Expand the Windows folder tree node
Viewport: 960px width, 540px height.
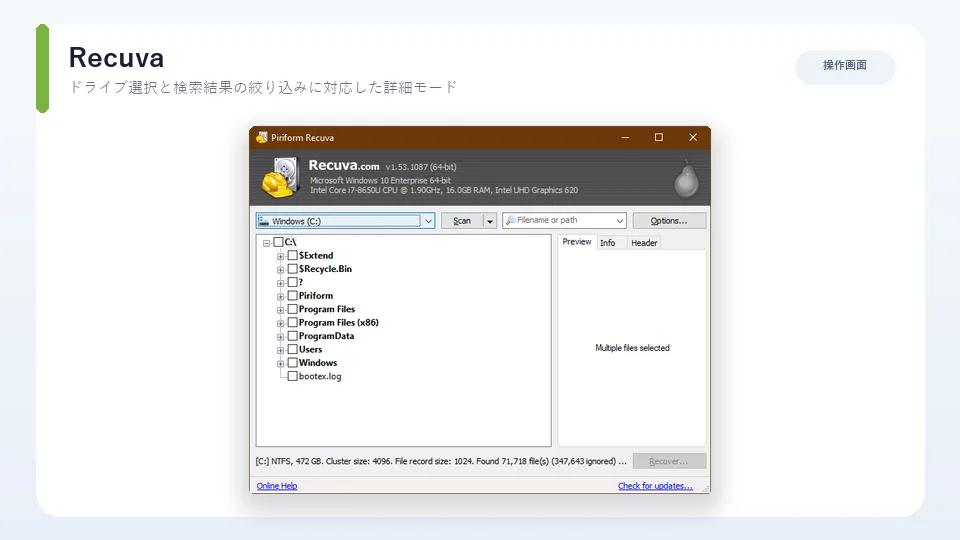[x=280, y=364]
